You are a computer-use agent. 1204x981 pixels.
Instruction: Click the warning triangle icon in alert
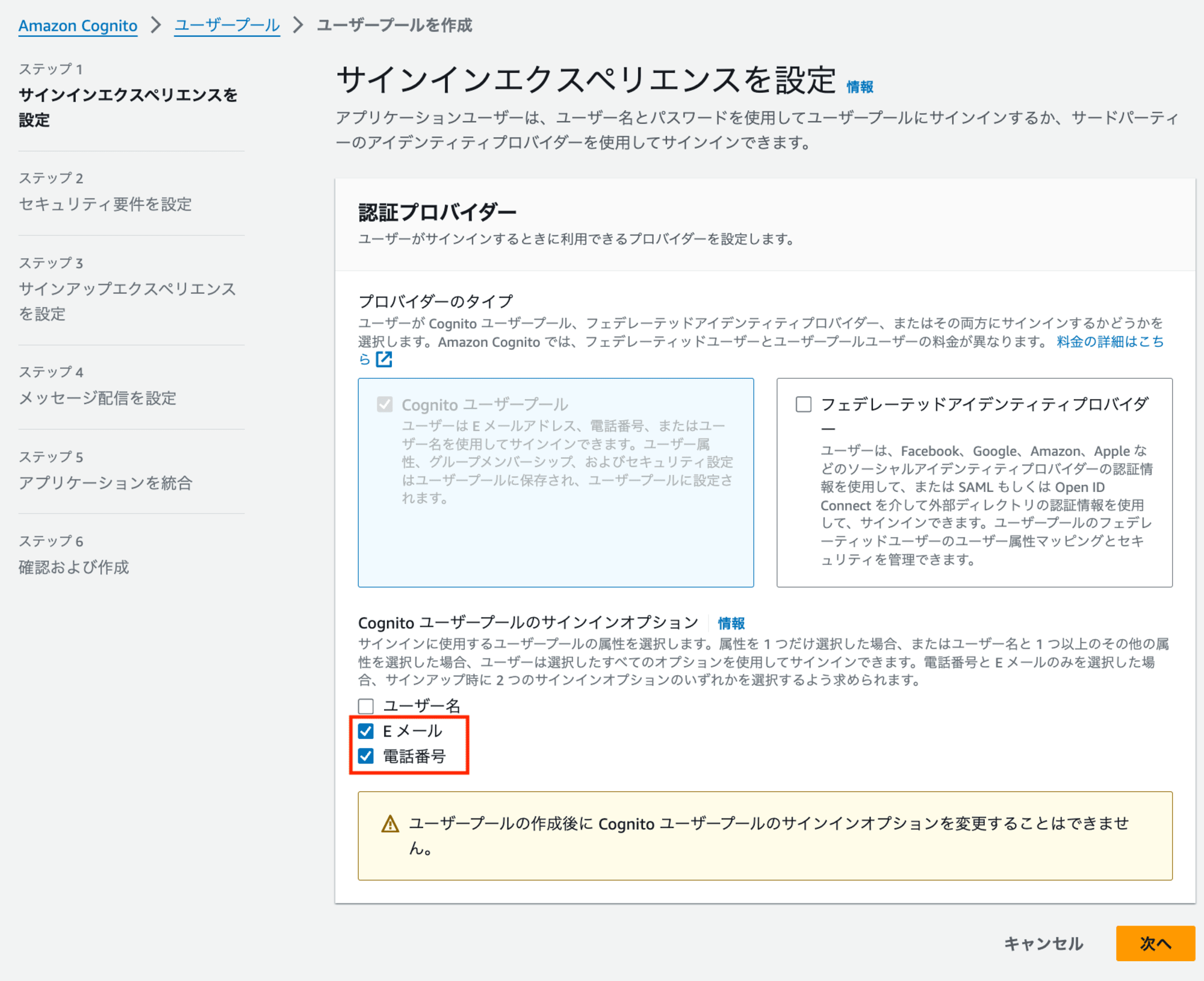(390, 823)
